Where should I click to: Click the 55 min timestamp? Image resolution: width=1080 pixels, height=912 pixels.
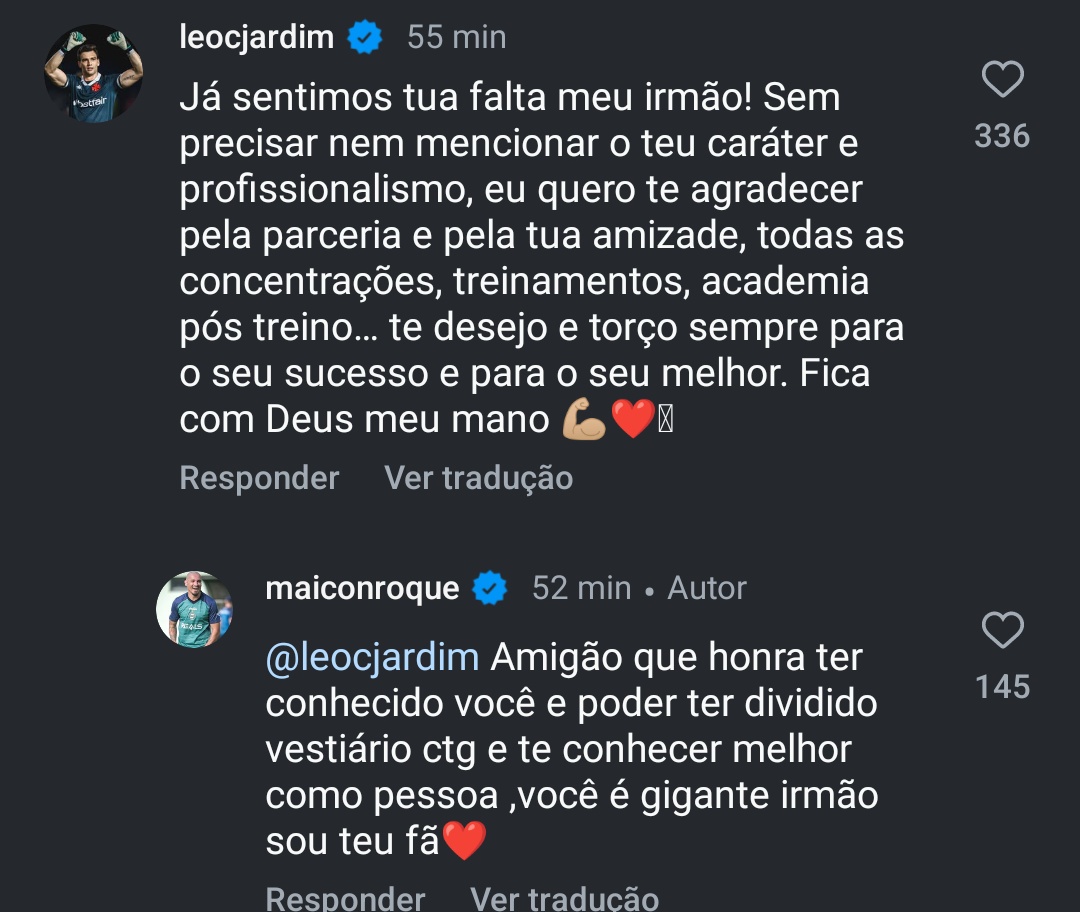(456, 38)
